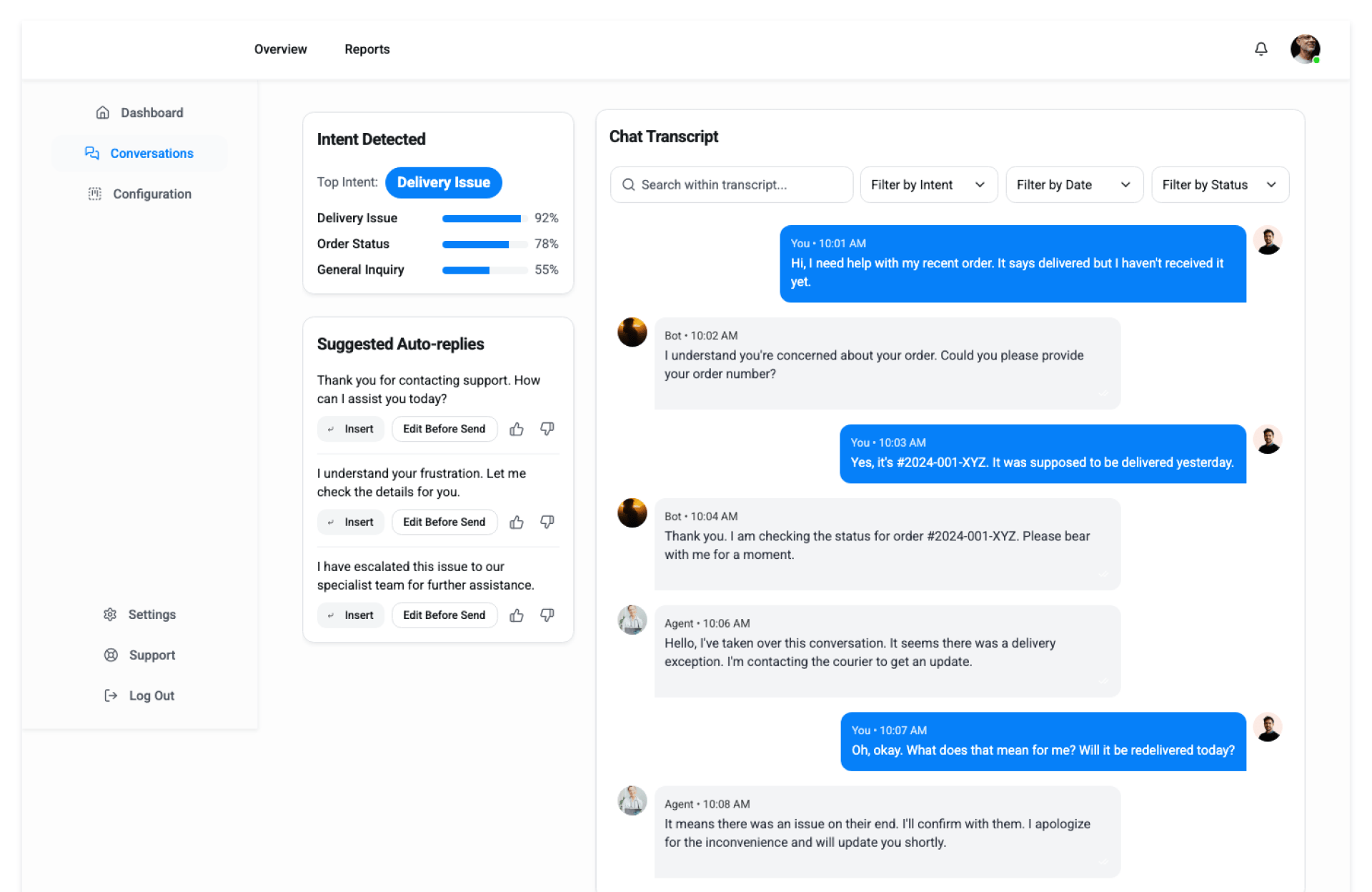Click the Delivery Issue 92% confidence bar
Image resolution: width=1372 pixels, height=892 pixels.
point(484,218)
